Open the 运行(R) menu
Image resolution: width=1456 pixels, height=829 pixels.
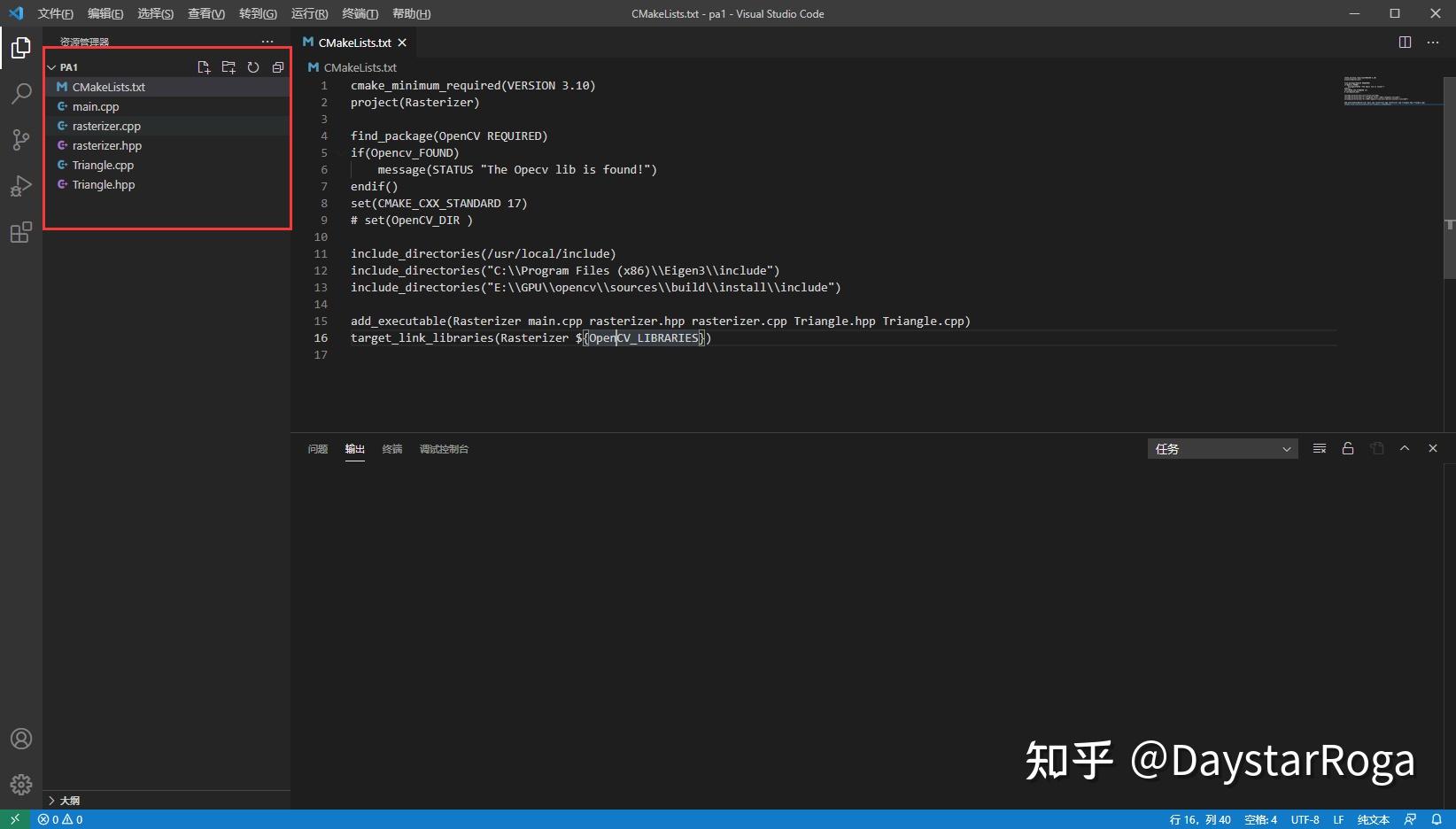[x=308, y=13]
